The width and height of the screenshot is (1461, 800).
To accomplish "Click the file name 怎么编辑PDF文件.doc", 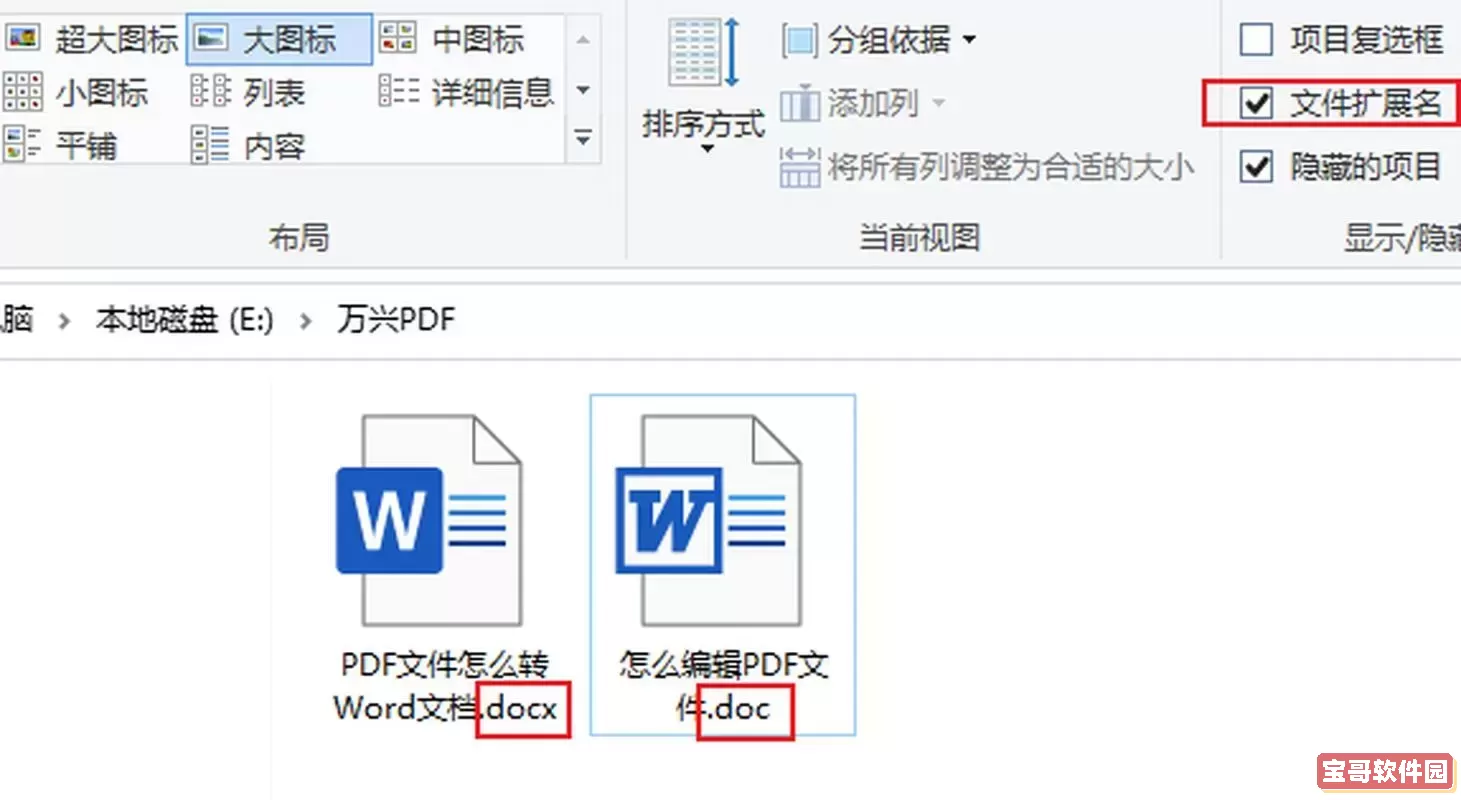I will (x=724, y=686).
